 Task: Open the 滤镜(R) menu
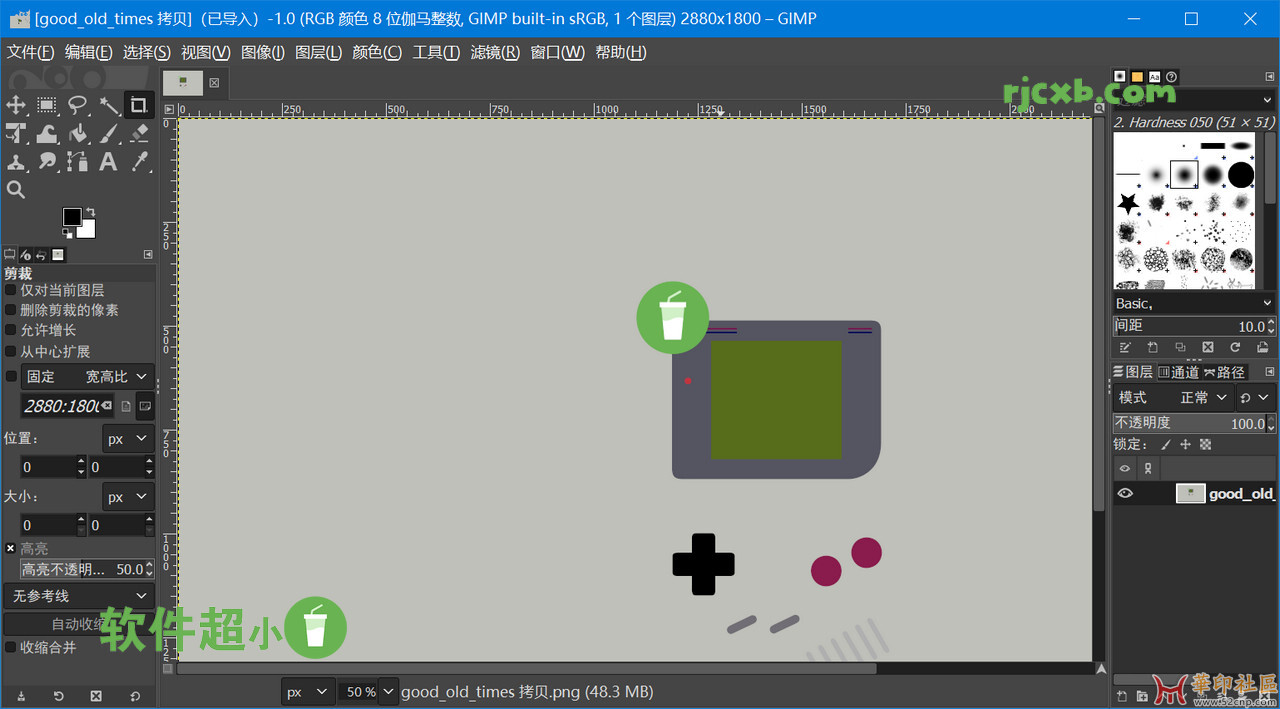click(x=495, y=52)
